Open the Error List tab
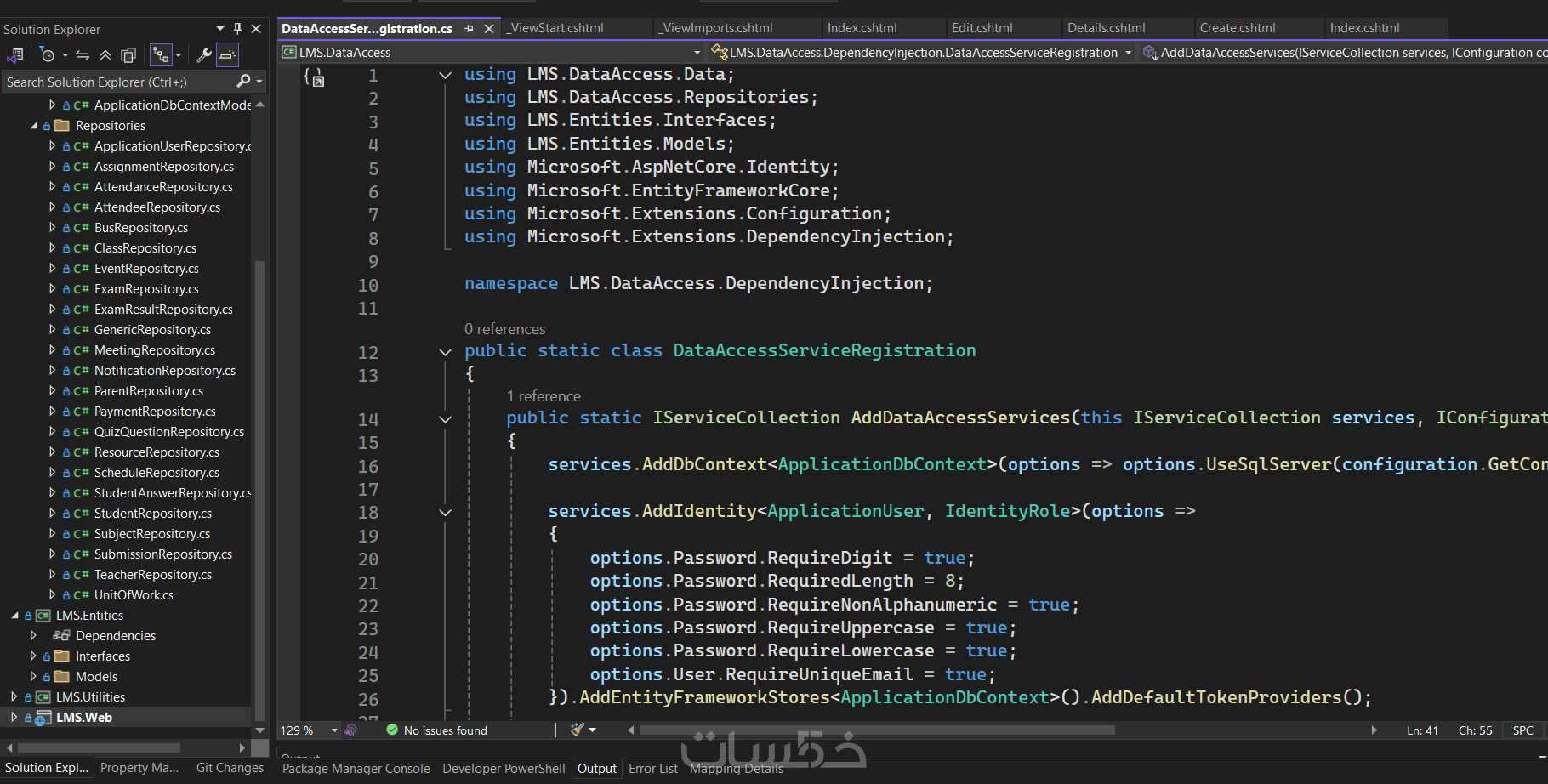1548x784 pixels. pyautogui.click(x=653, y=768)
